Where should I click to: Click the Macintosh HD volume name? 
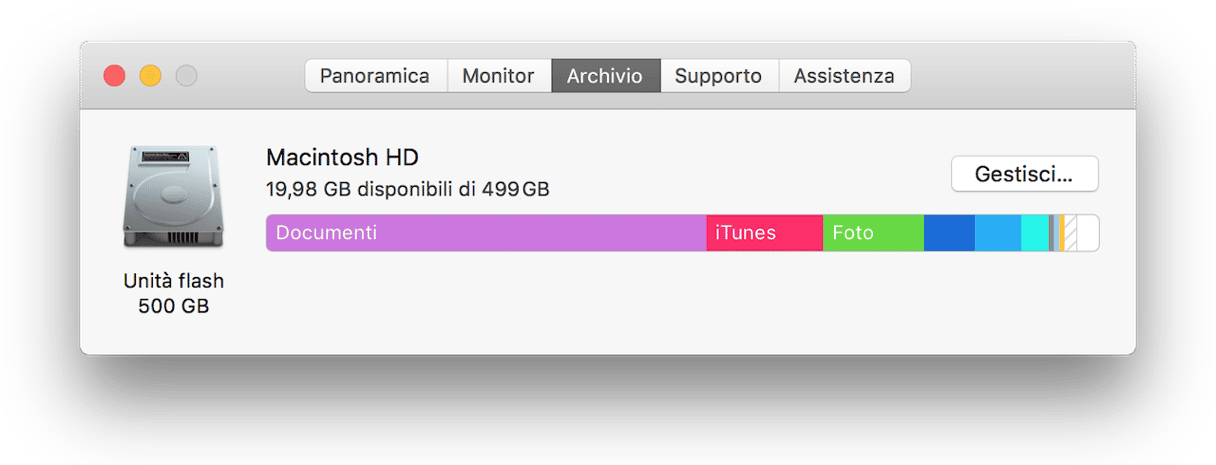[x=342, y=157]
